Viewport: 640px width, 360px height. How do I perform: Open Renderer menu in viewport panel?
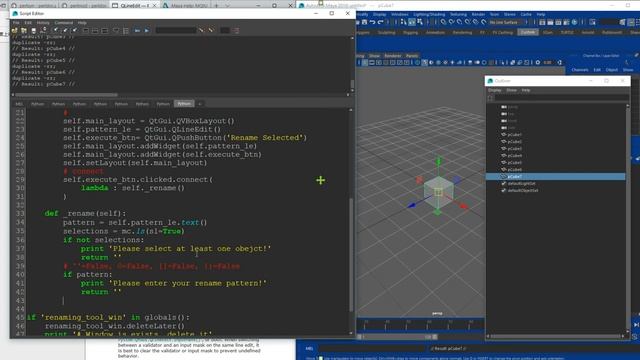393,56
